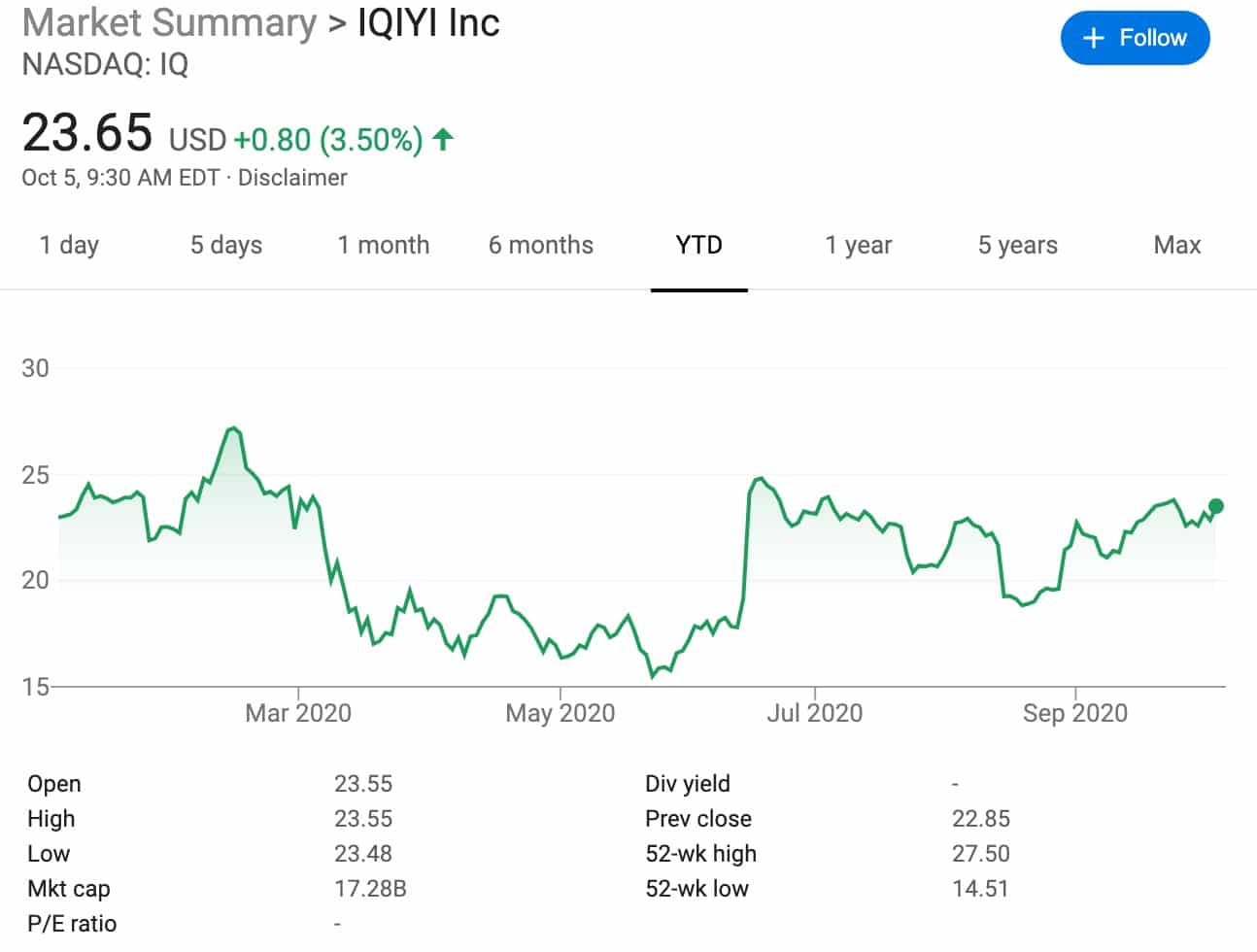Switch to the 1 day chart view

68,245
